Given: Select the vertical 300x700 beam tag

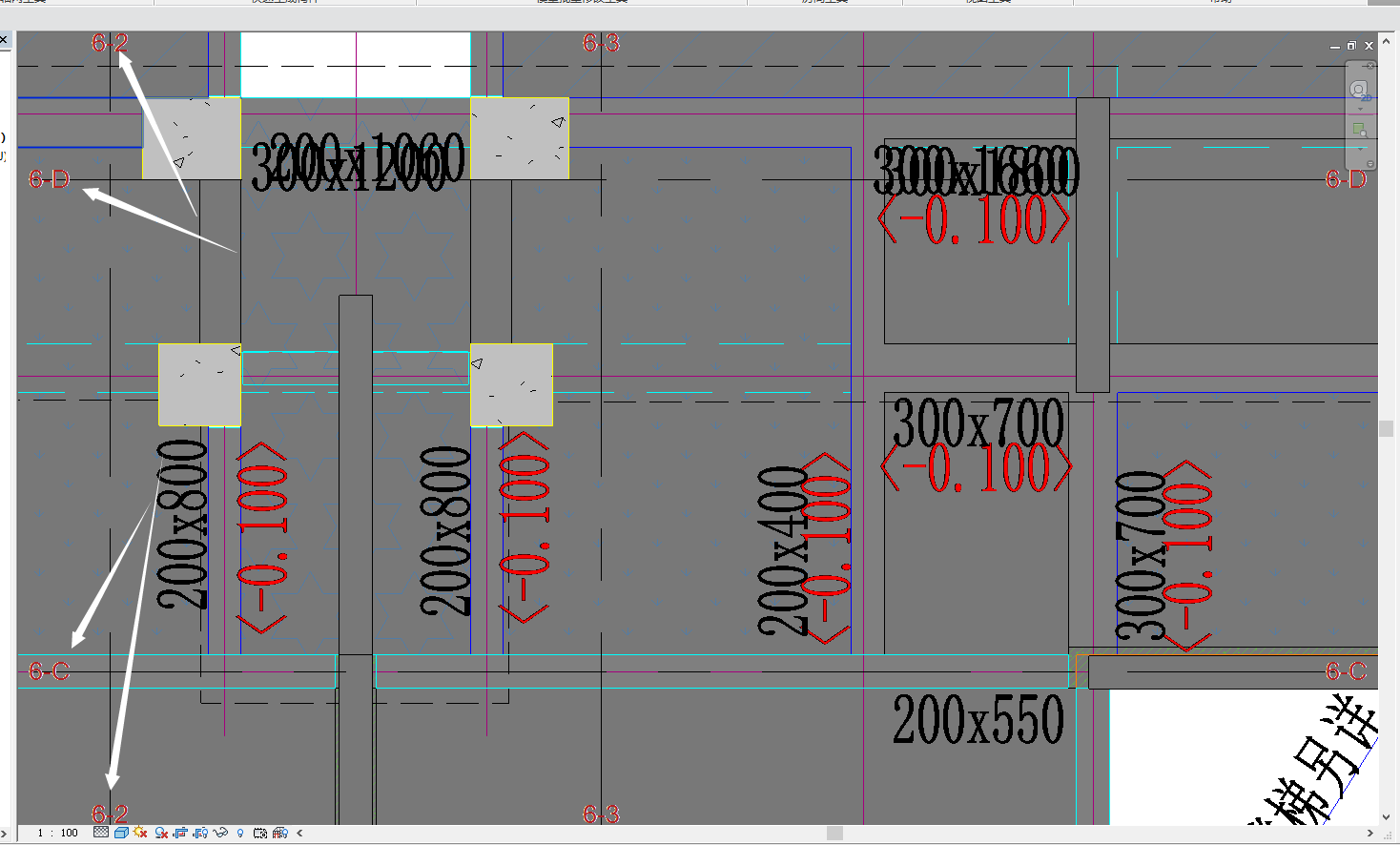Looking at the screenshot, I should [x=1141, y=555].
